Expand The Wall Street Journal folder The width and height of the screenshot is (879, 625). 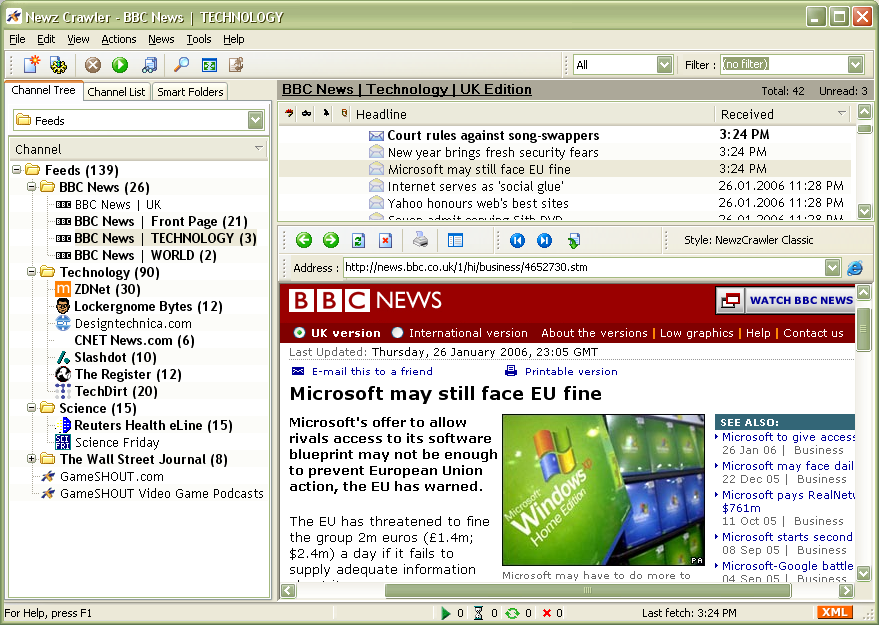point(32,459)
